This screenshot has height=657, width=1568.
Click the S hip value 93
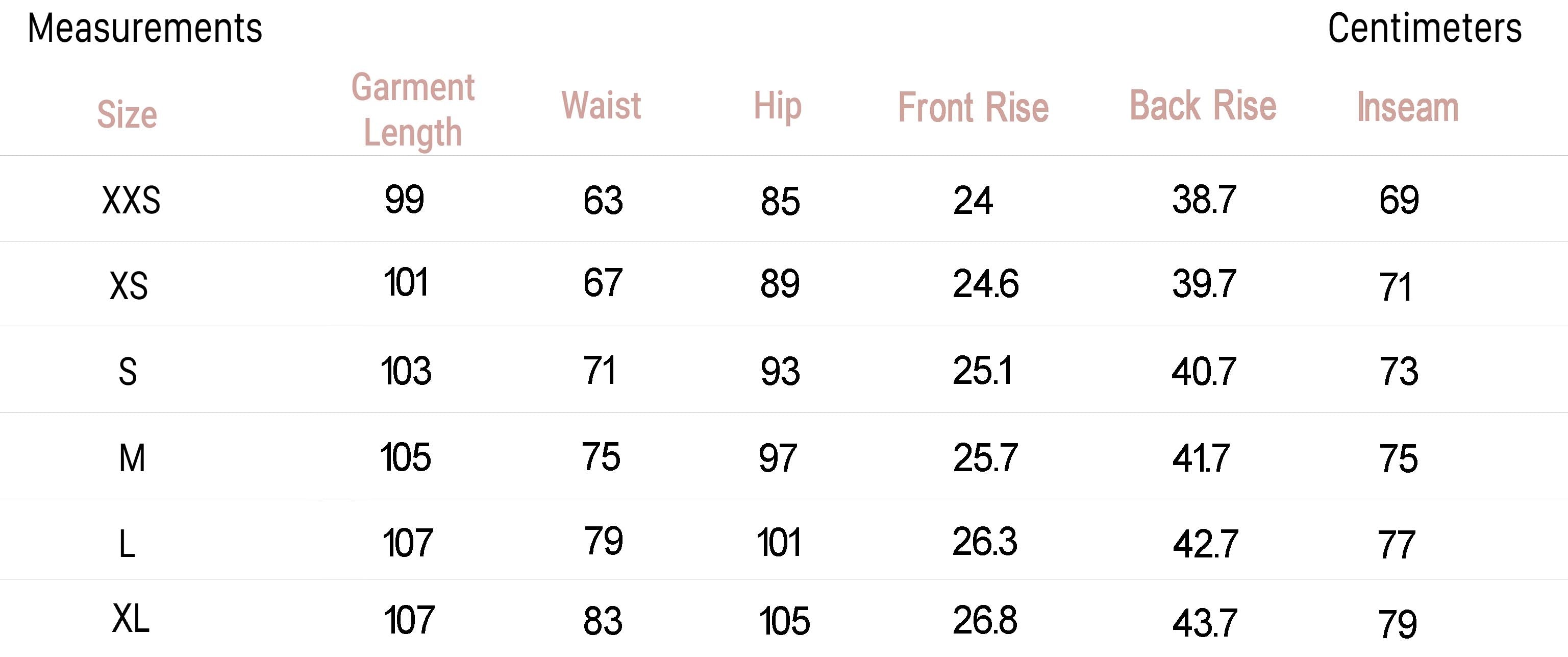point(780,372)
